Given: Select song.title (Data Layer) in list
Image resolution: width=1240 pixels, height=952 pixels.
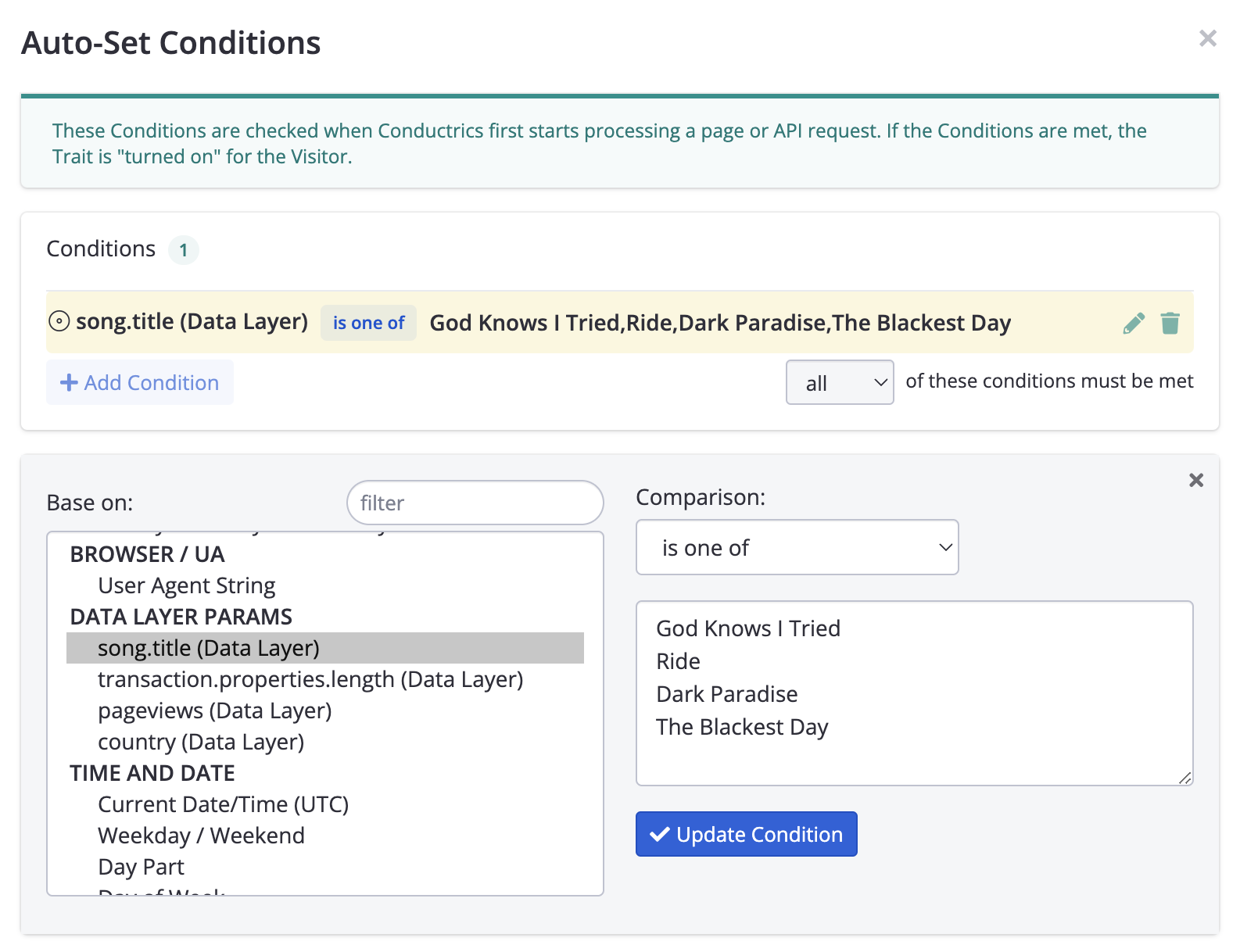Looking at the screenshot, I should coord(208,648).
